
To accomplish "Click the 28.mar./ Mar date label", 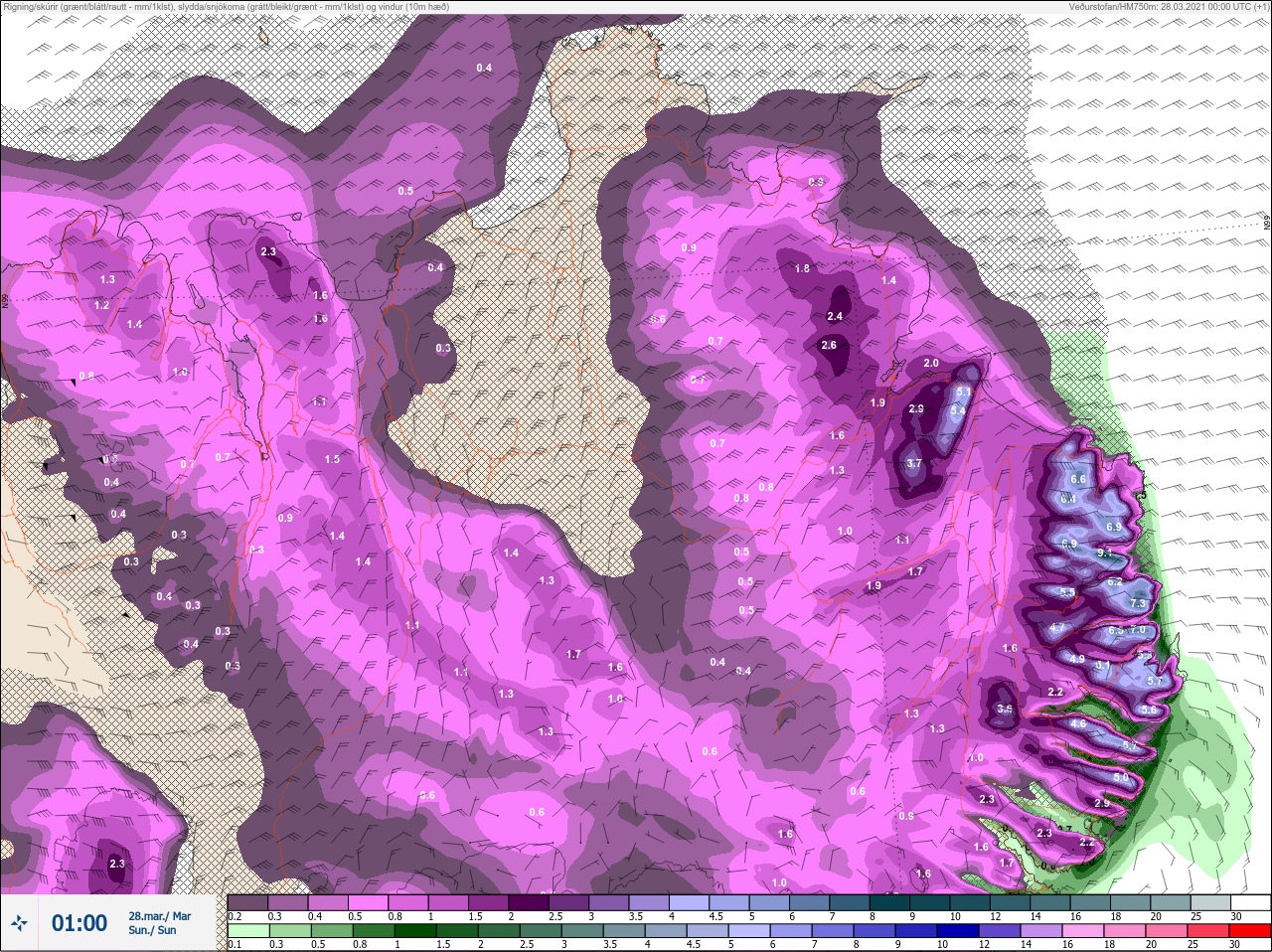I will [x=160, y=916].
